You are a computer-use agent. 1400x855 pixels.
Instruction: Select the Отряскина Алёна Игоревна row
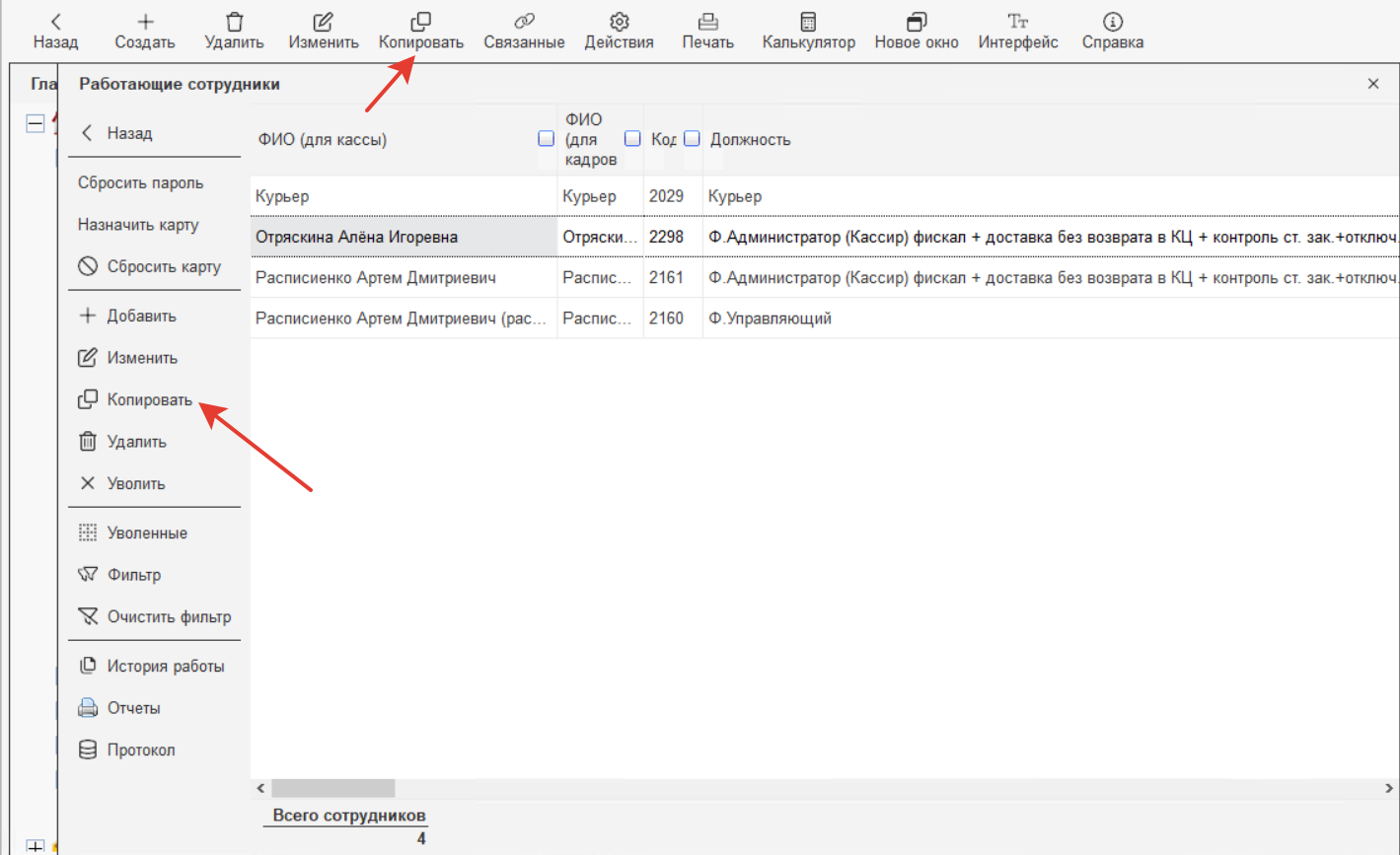pyautogui.click(x=356, y=238)
